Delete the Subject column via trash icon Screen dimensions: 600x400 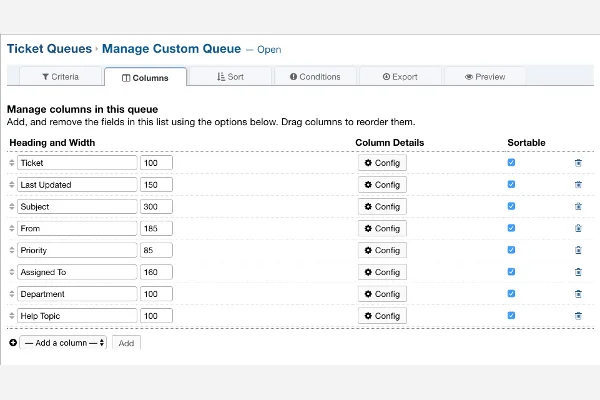click(x=578, y=207)
